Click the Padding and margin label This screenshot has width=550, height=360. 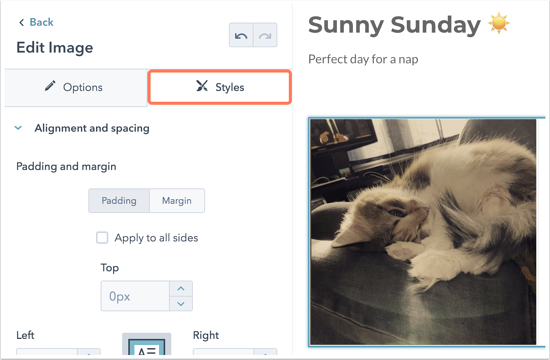point(66,166)
